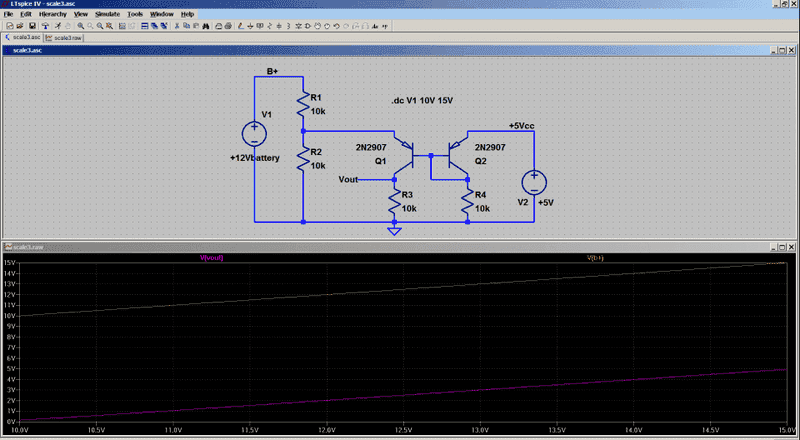The image size is (800, 440).
Task: Open the Hierarchy menu
Action: [x=51, y=15]
